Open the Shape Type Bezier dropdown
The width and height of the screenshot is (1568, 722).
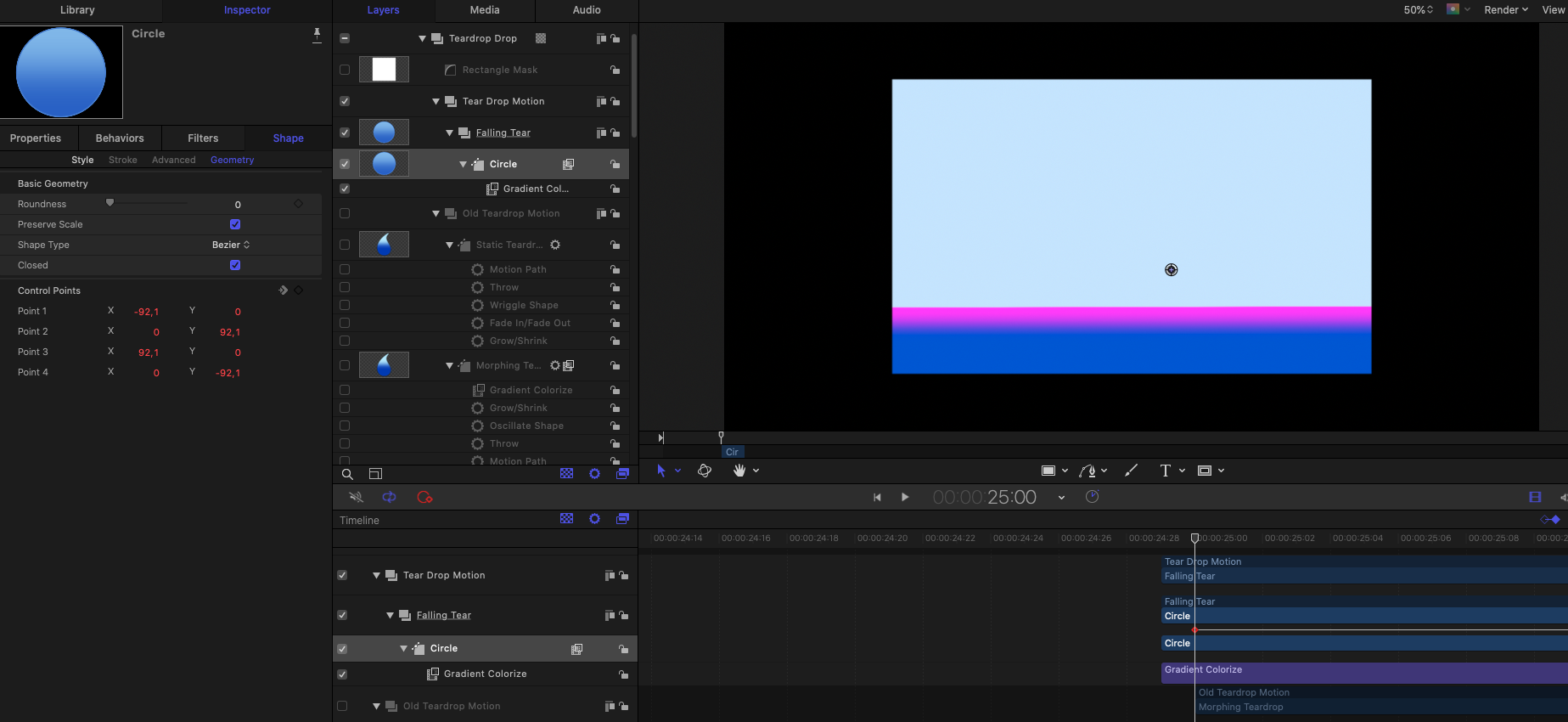(231, 245)
